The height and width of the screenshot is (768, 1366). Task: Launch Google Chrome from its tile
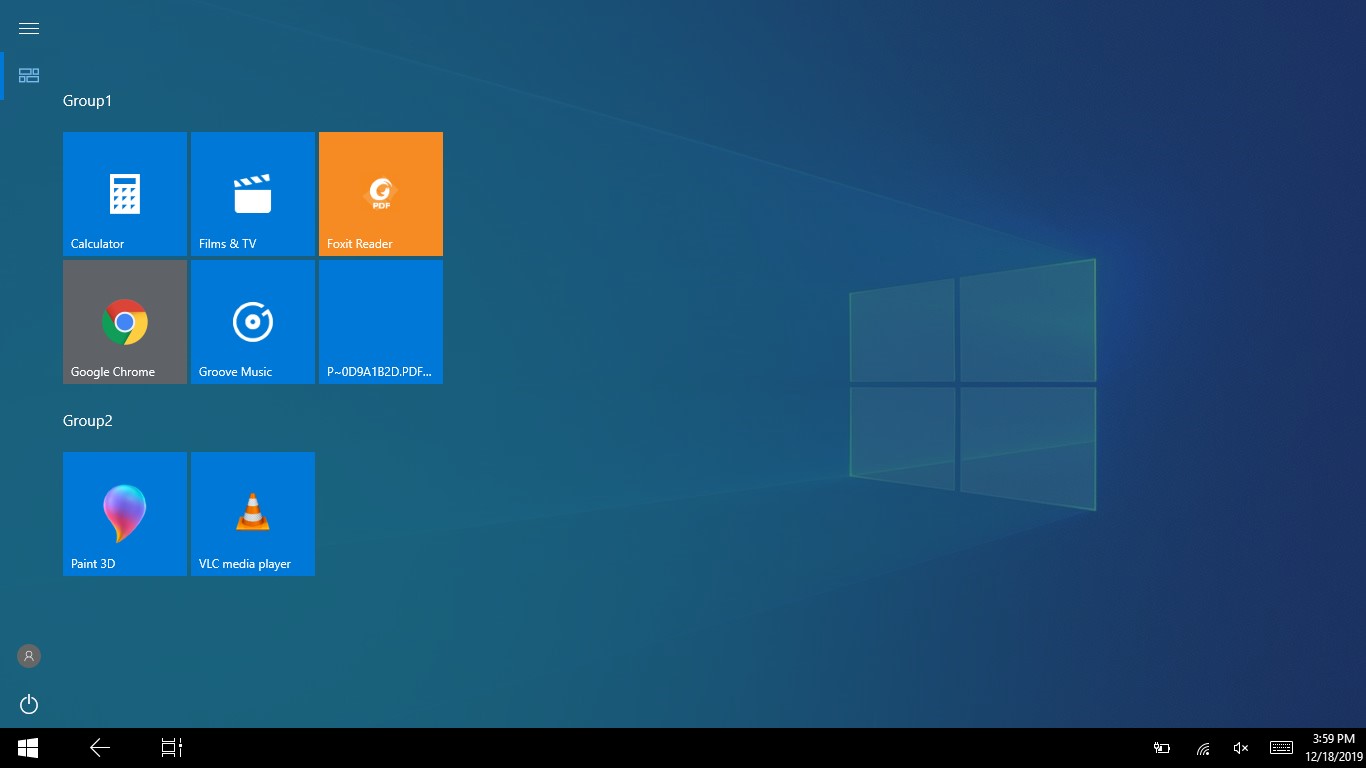coord(125,322)
